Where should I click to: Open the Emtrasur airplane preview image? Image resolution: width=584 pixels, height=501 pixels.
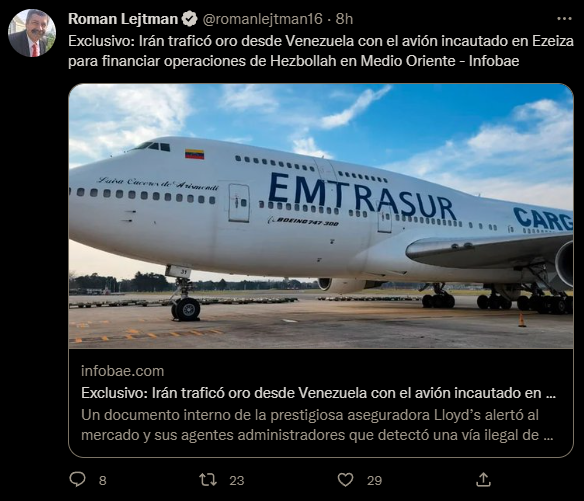coord(321,216)
